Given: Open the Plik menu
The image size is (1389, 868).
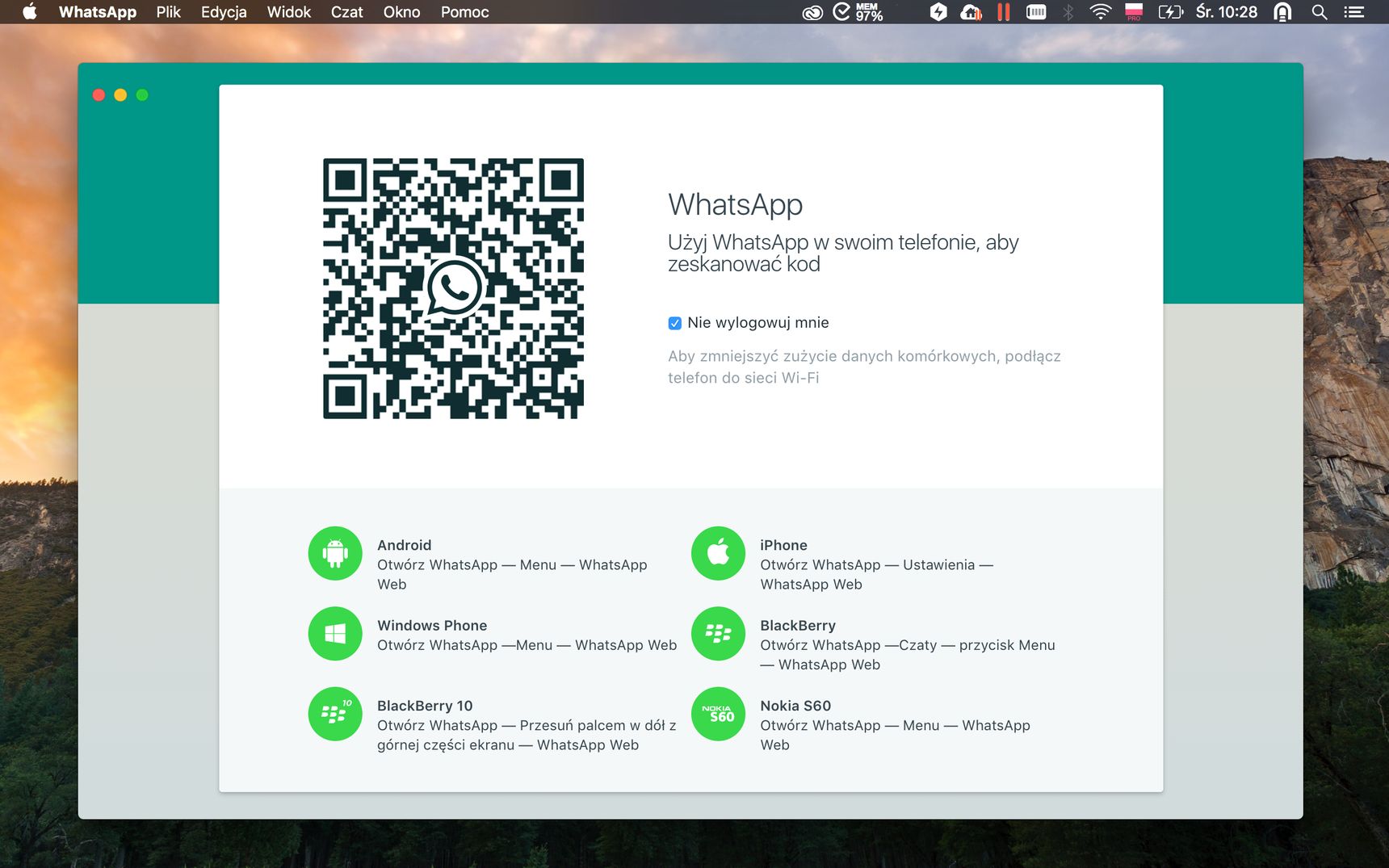Looking at the screenshot, I should click(x=169, y=12).
